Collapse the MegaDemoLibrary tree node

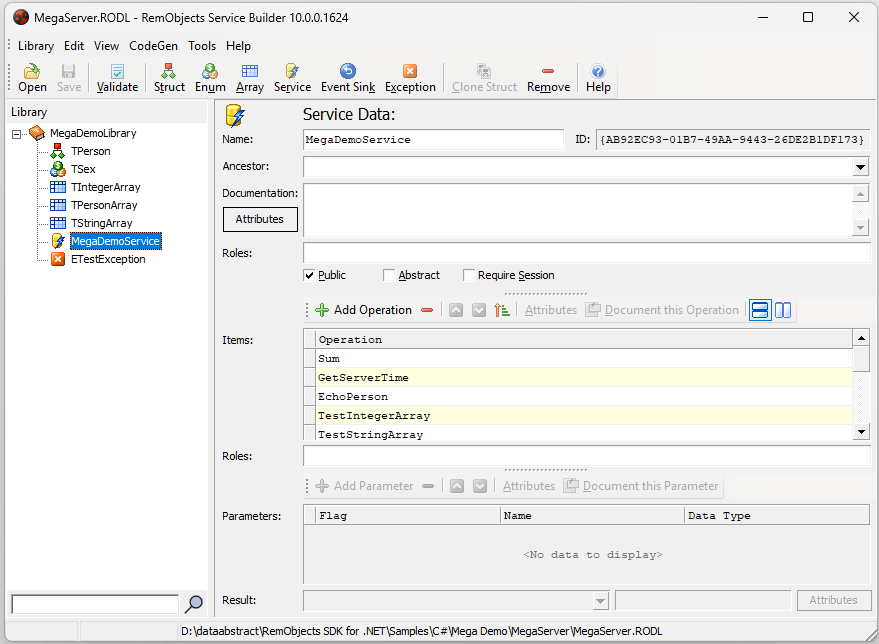tap(17, 134)
